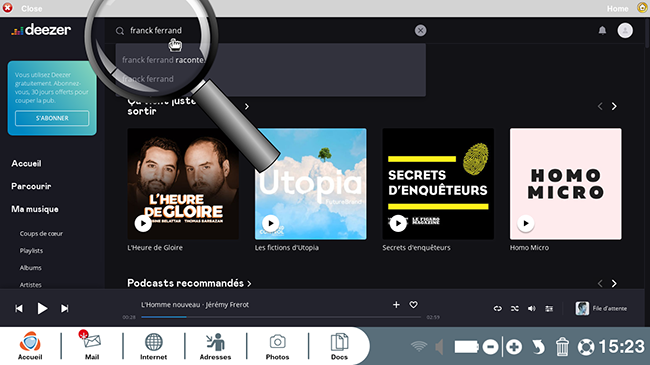The image size is (650, 365).
Task: Show previous Podcasts recommandés items
Action: (600, 284)
